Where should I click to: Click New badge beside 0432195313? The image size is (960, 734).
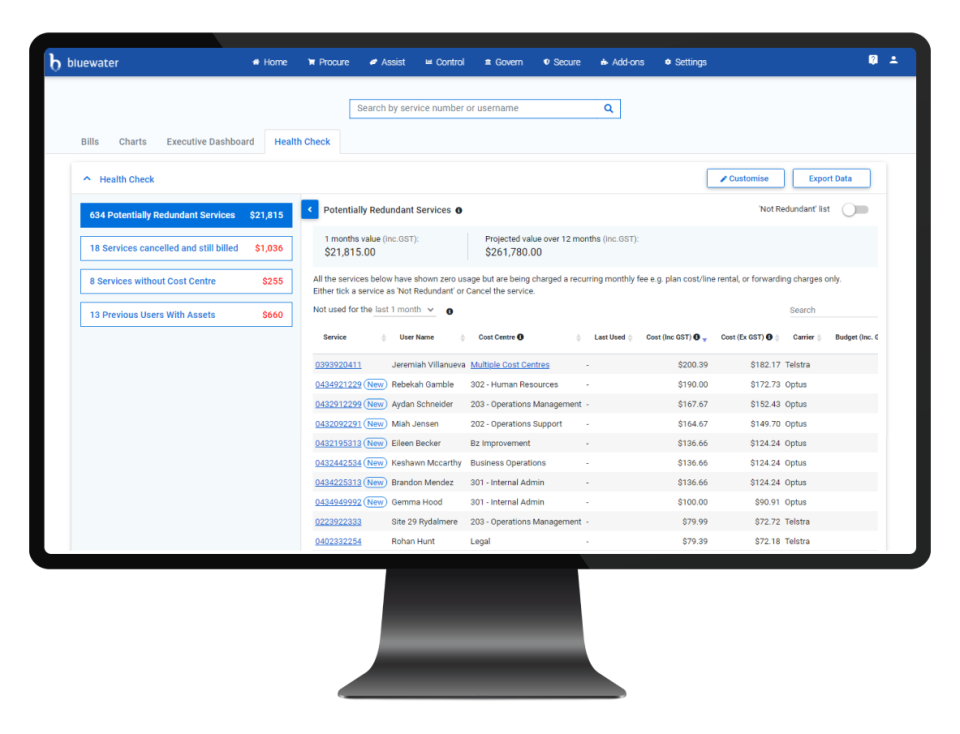point(375,443)
